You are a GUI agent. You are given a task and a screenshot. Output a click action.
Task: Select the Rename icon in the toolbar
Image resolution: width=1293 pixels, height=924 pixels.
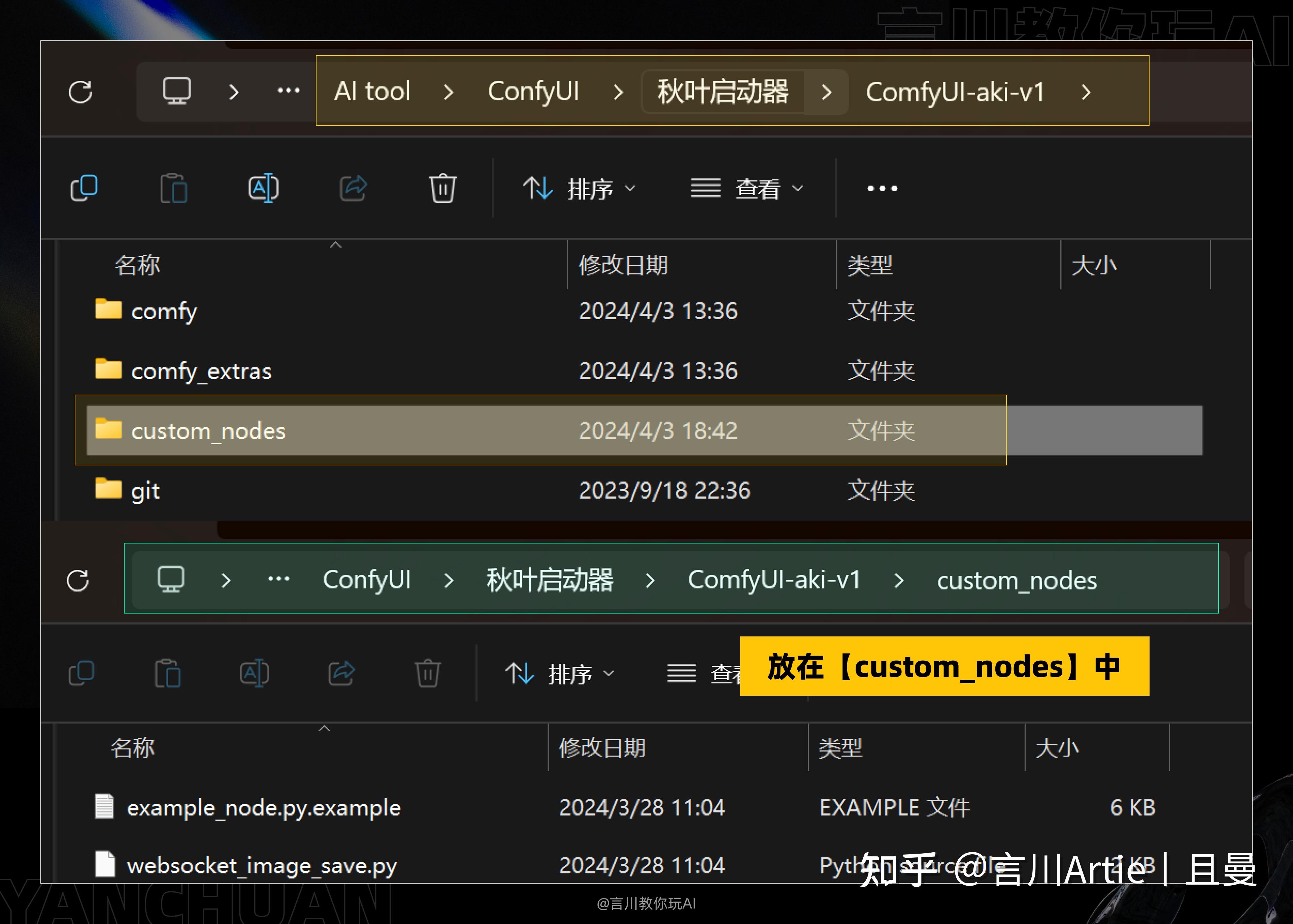263,188
